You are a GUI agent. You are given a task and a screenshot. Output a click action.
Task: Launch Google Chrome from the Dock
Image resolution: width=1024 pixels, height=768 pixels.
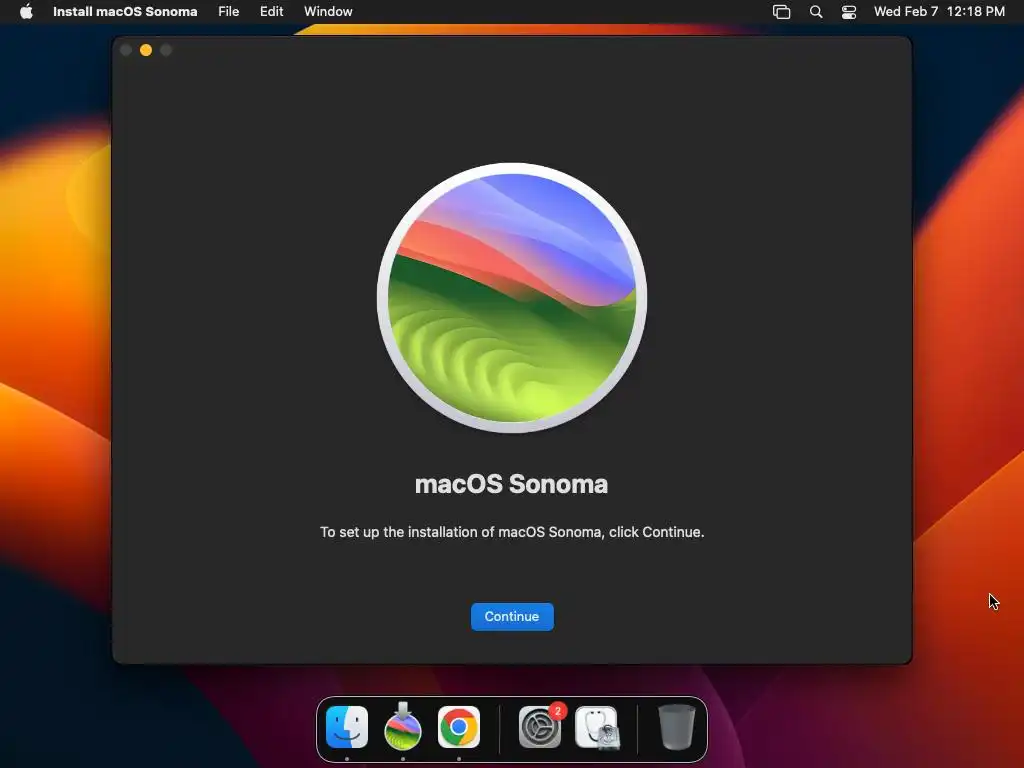coord(459,727)
